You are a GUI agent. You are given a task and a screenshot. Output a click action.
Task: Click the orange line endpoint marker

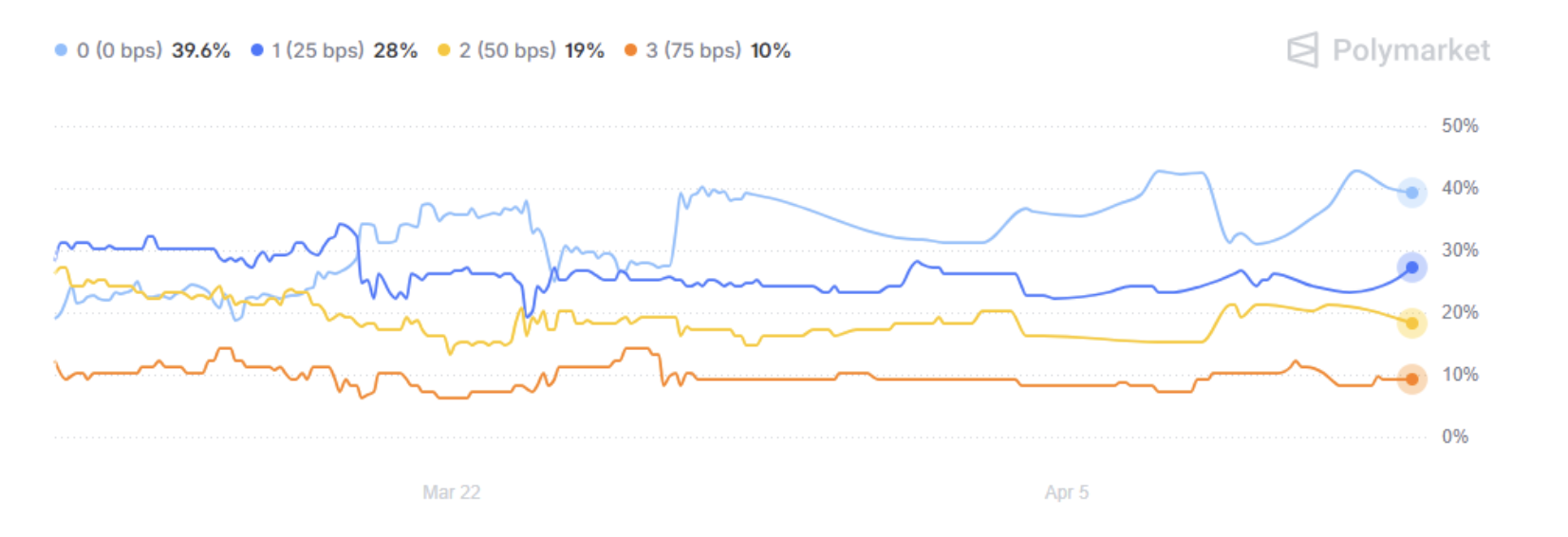(x=1411, y=380)
